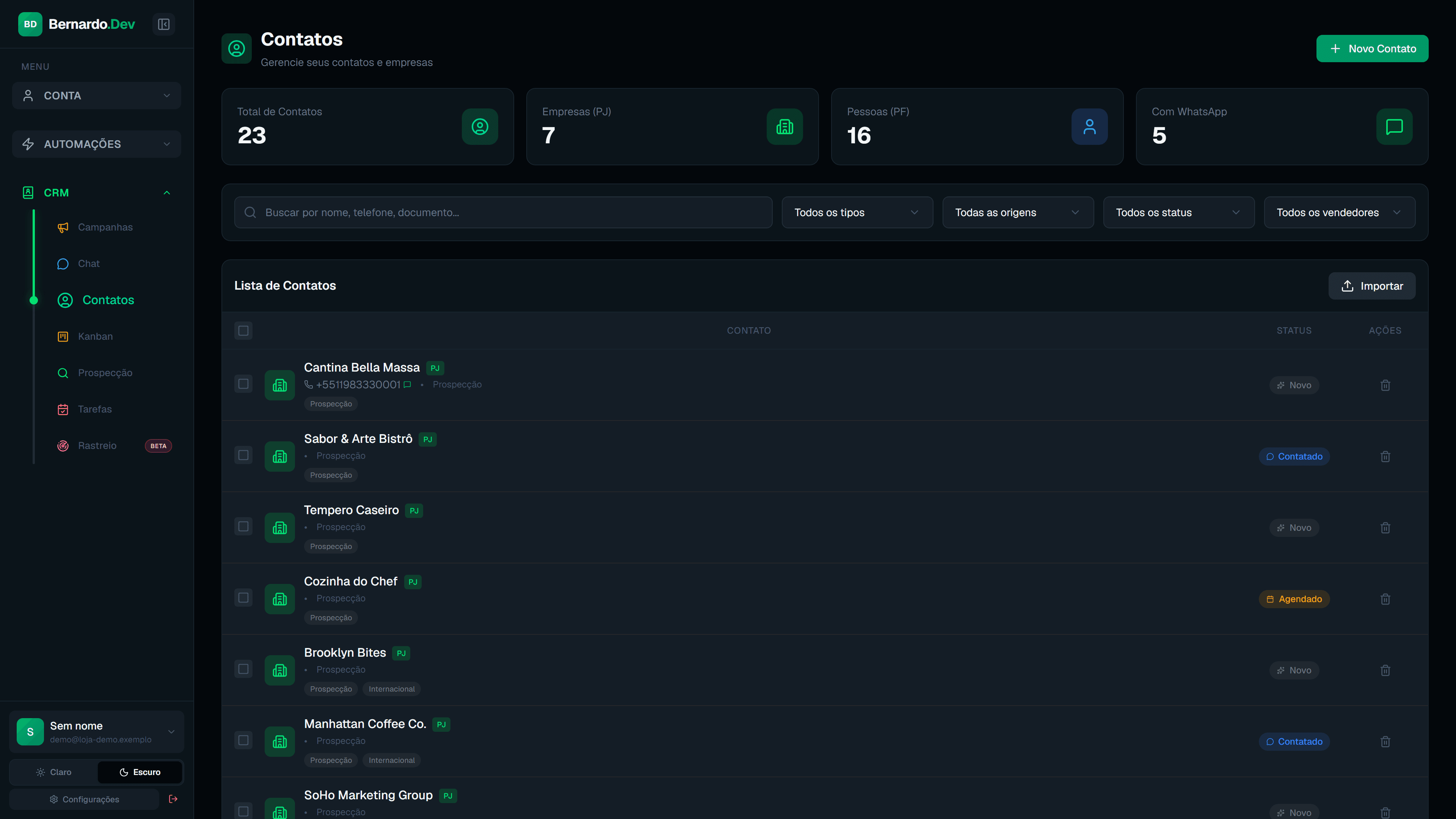Select the Sabor & Arte Bistrô checkbox

point(243,455)
